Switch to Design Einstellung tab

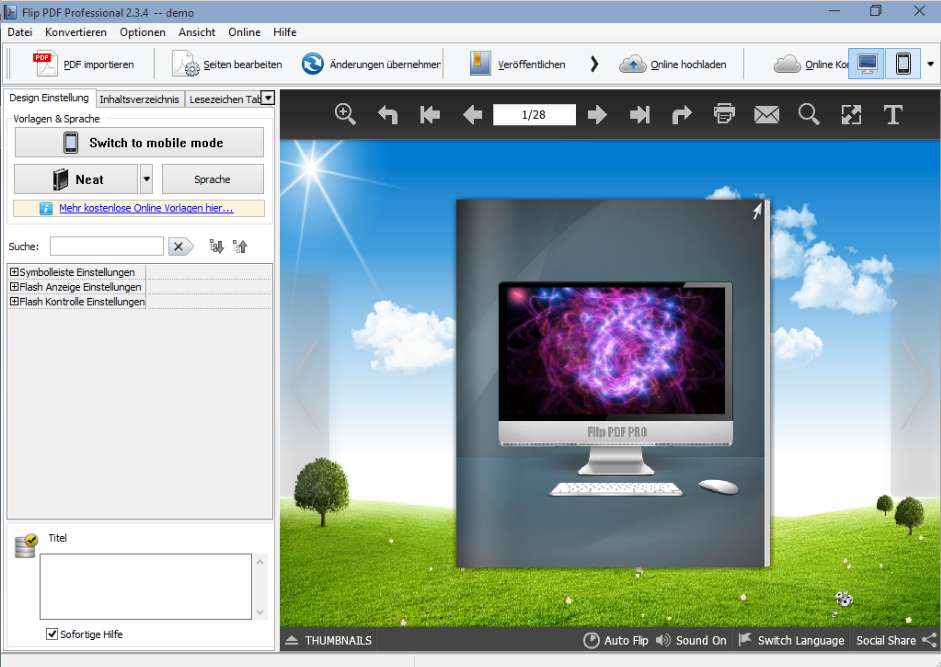coord(49,98)
